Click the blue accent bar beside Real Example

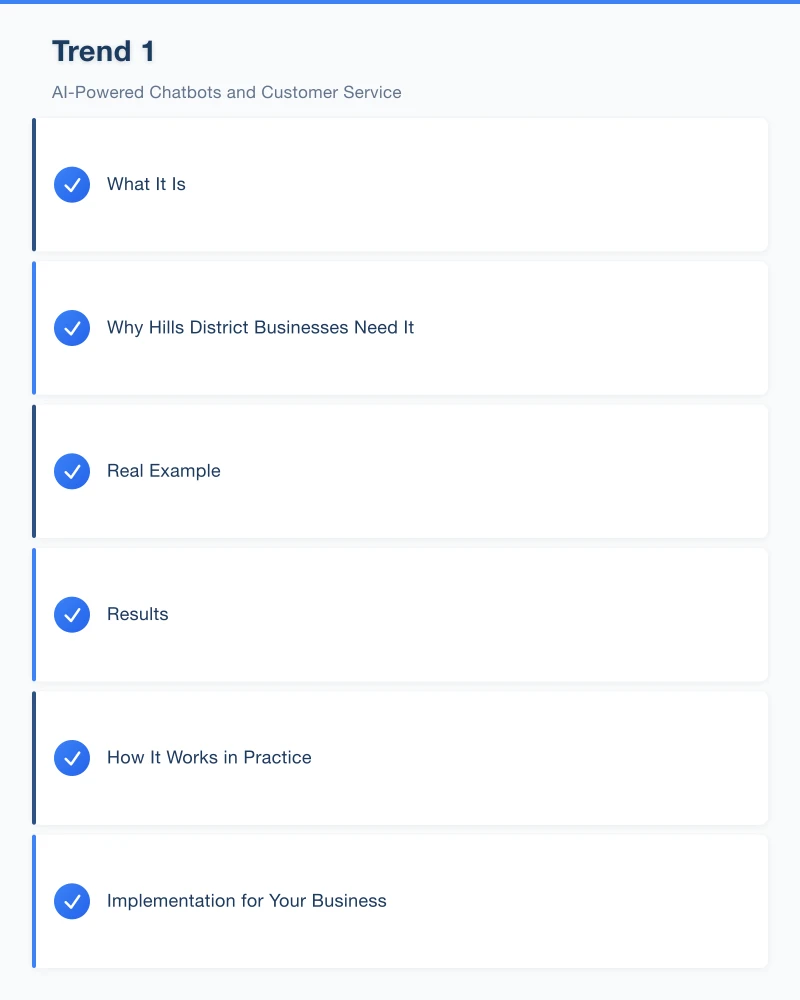(x=34, y=471)
